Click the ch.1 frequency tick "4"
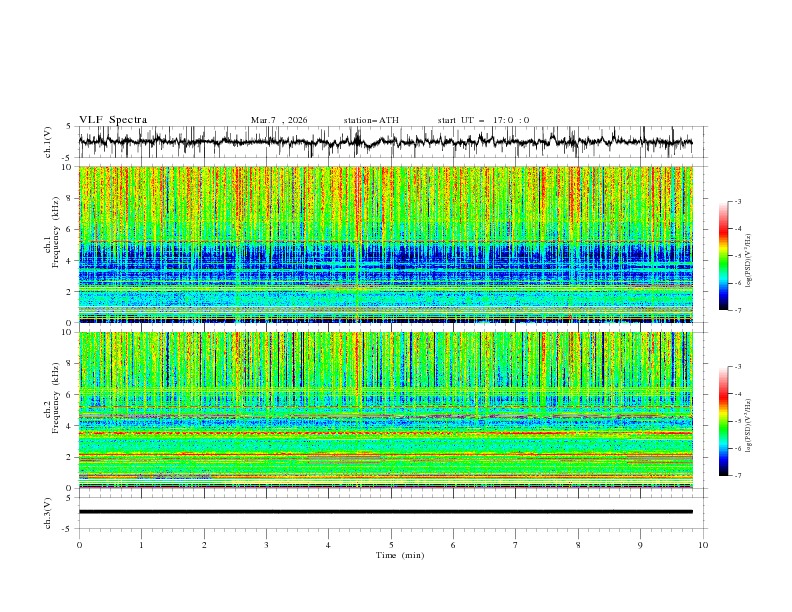 click(x=71, y=261)
